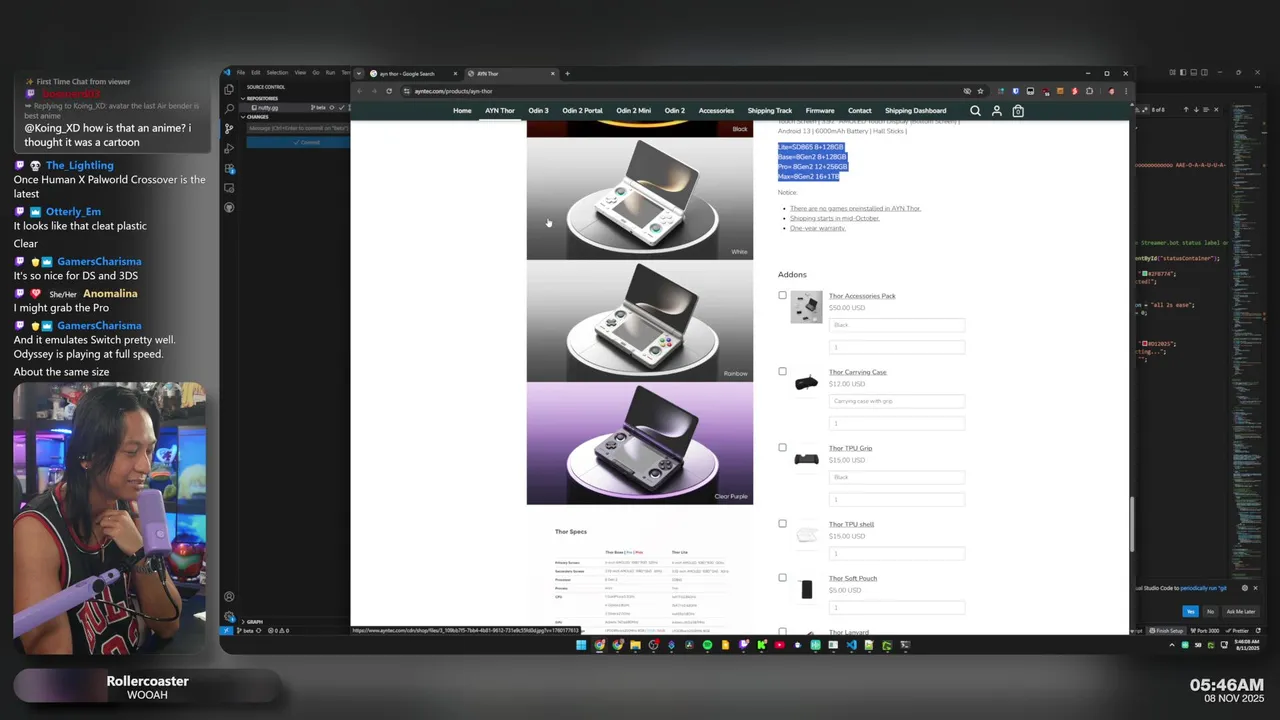1280x720 pixels.
Task: Collapse the Repositories section in Source Control
Action: tap(263, 98)
